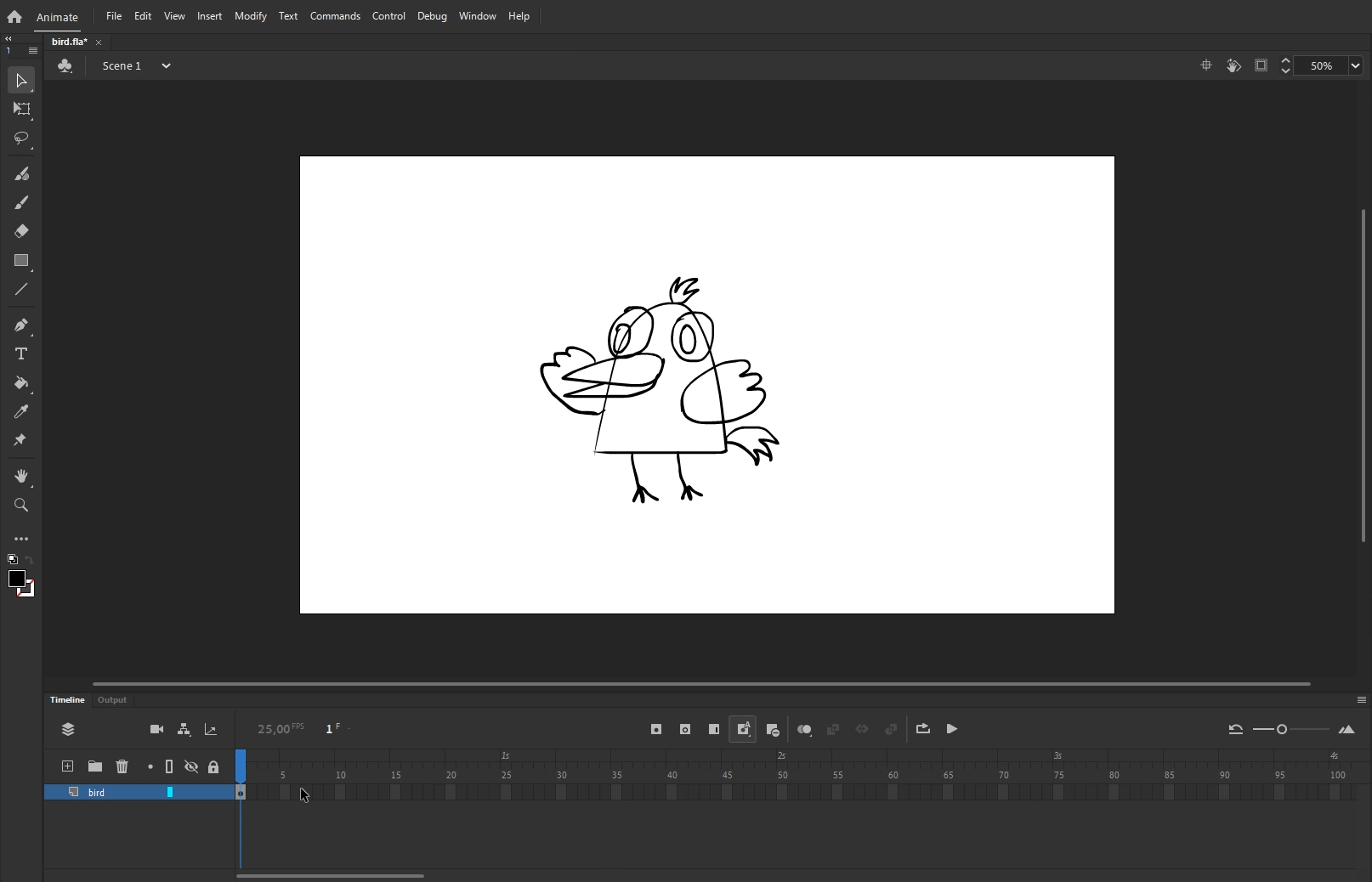Select the Paint Bucket tool
This screenshot has height=882, width=1372.
point(21,383)
